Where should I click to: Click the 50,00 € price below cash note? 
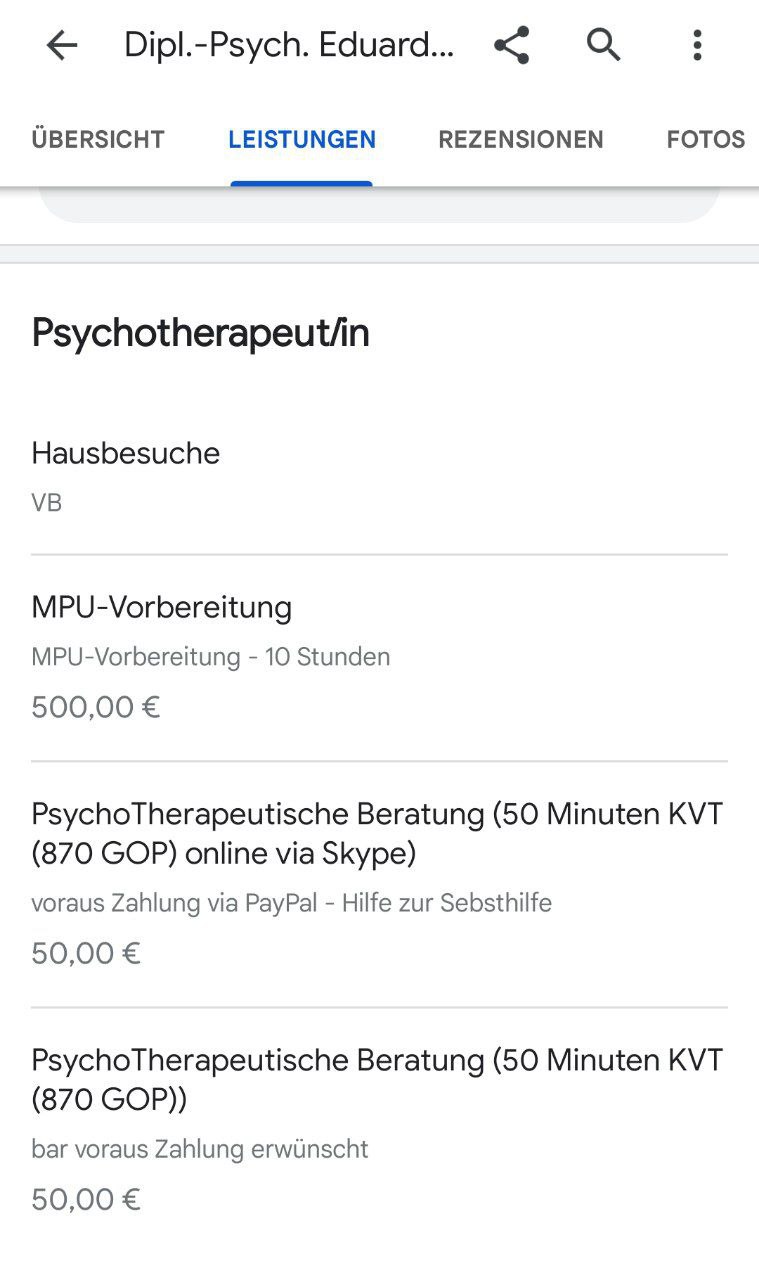(86, 1199)
